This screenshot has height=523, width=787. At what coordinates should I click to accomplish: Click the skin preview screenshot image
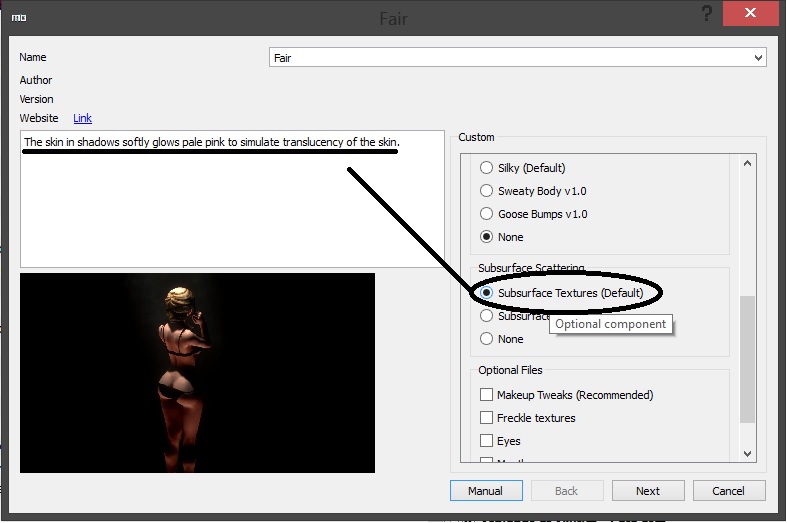click(x=197, y=373)
